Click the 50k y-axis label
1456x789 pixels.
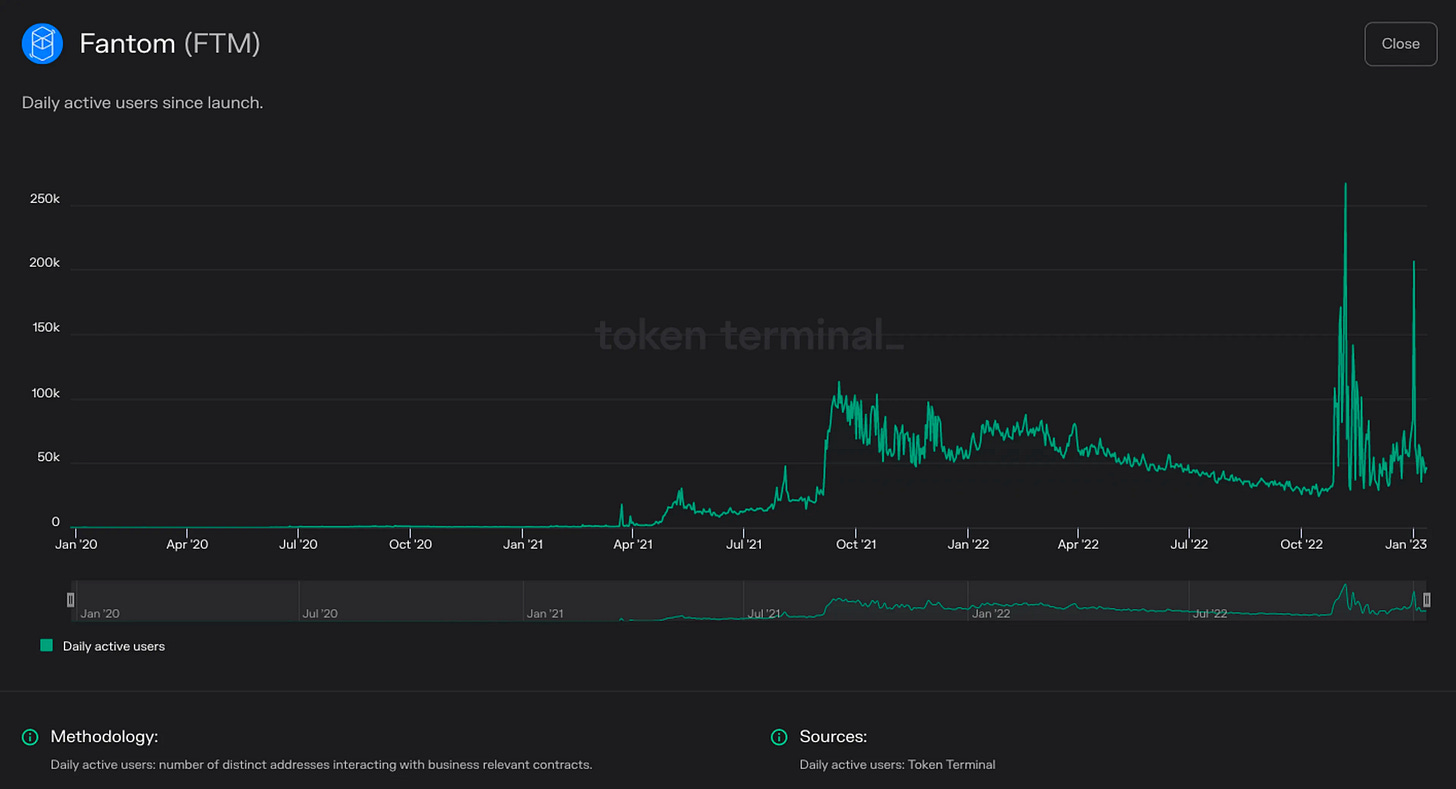(46, 457)
